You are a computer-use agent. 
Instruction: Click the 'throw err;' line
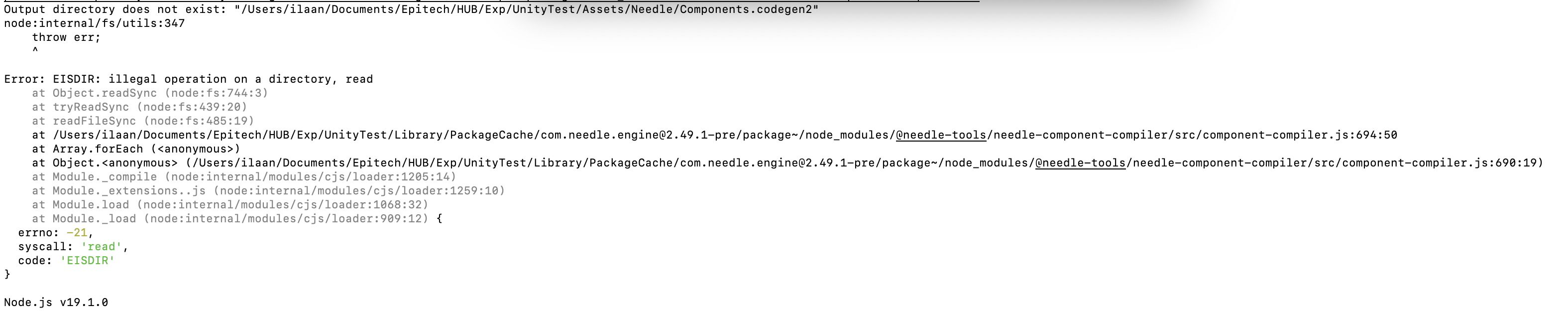66,37
